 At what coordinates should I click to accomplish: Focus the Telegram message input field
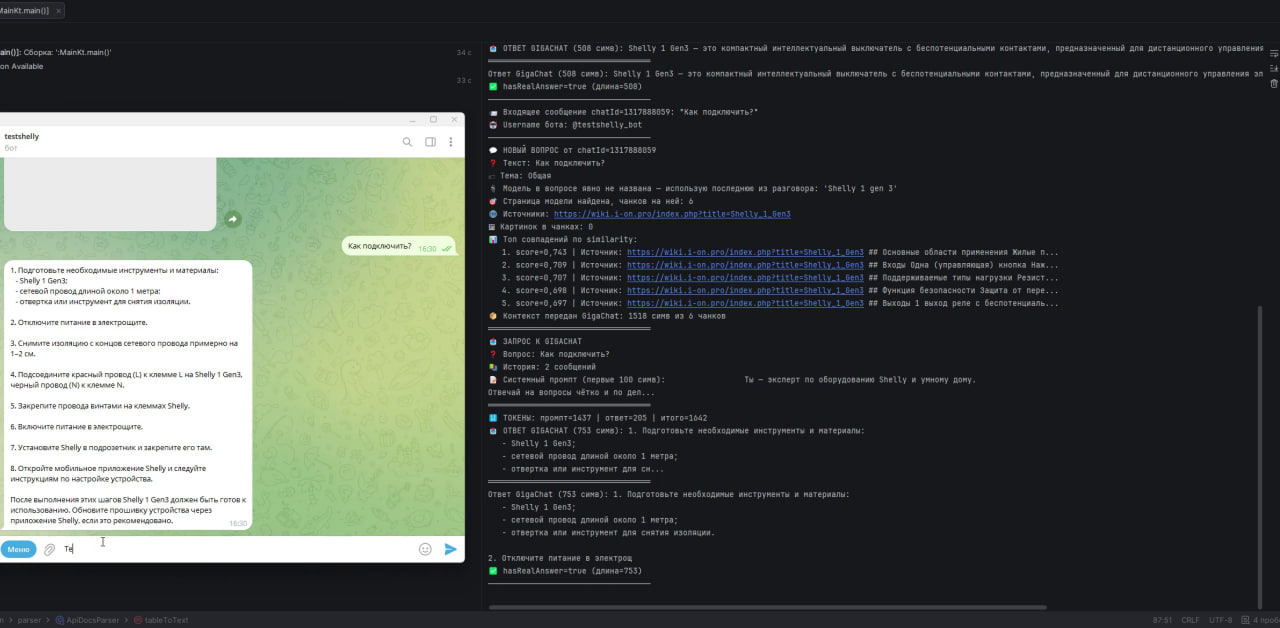tap(237, 549)
